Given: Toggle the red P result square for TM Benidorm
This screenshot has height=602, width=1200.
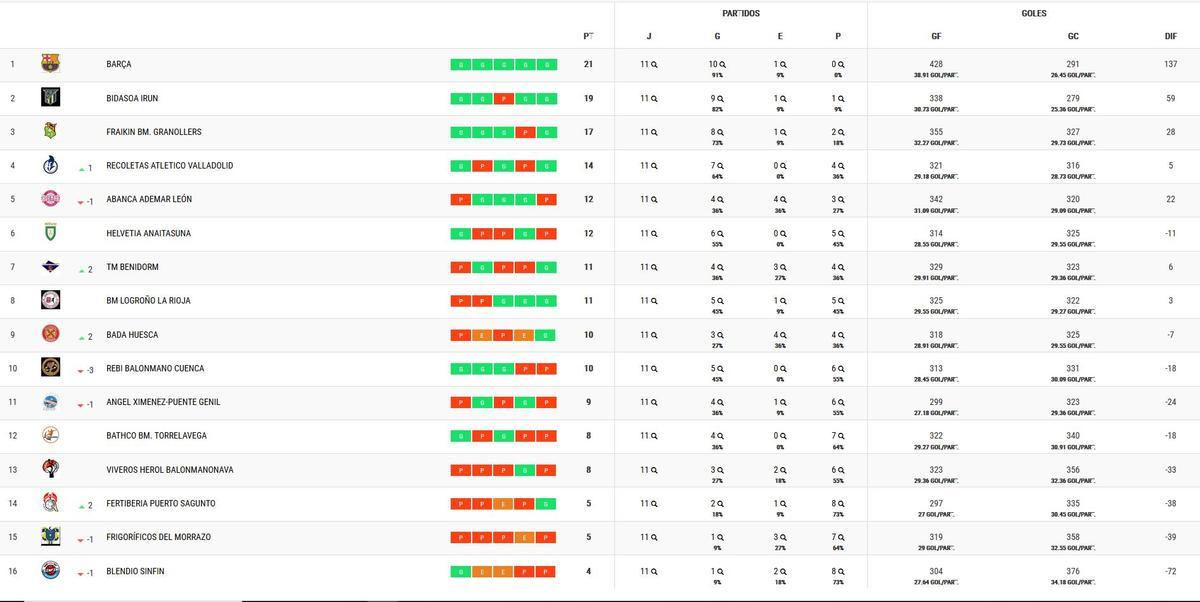Looking at the screenshot, I should point(460,266).
